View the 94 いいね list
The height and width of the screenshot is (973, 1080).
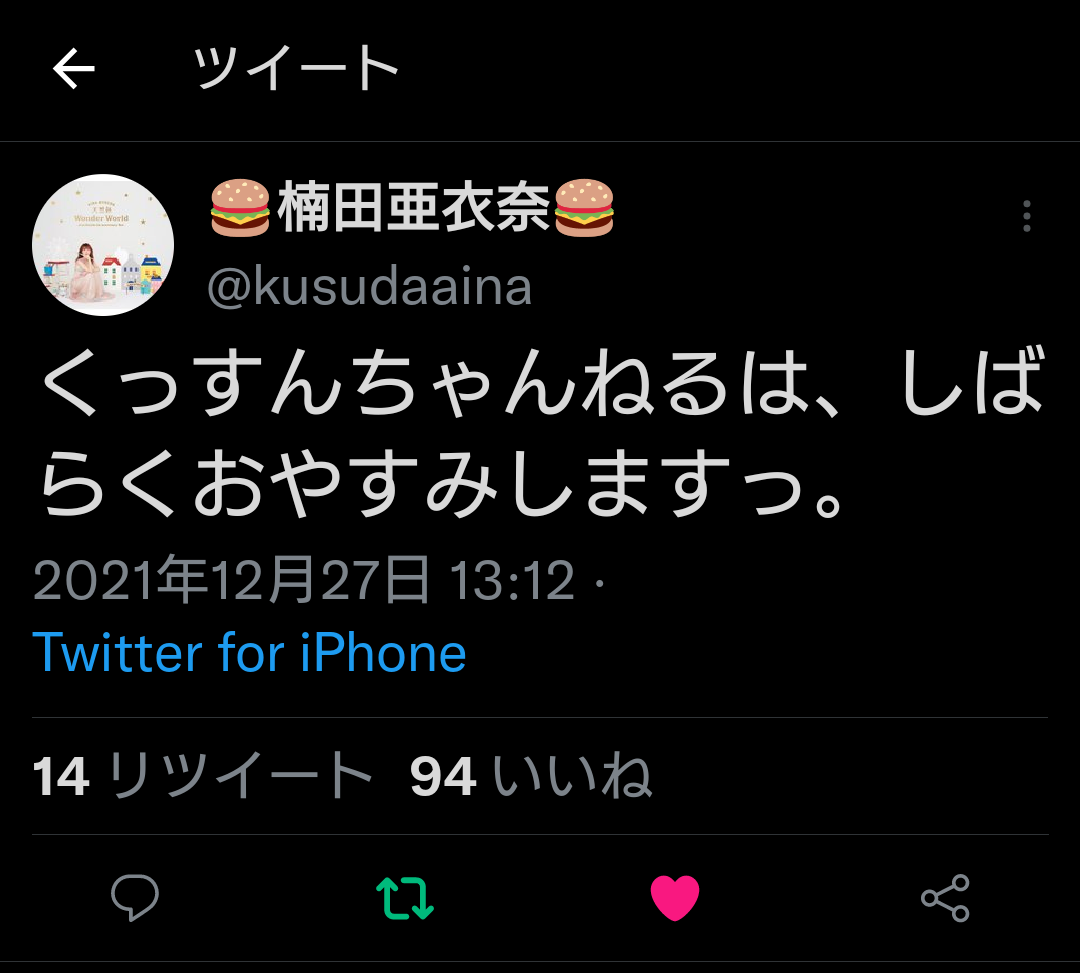(530, 776)
